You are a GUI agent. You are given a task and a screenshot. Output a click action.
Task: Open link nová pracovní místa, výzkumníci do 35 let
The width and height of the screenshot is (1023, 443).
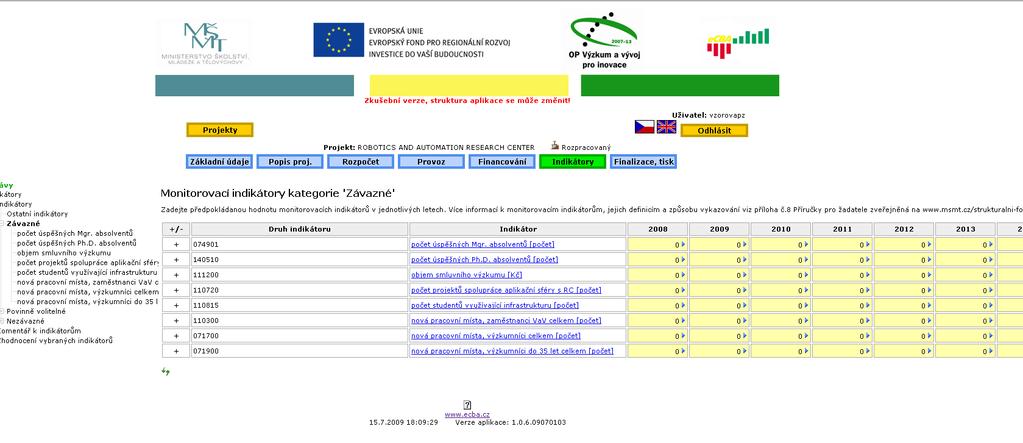512,350
